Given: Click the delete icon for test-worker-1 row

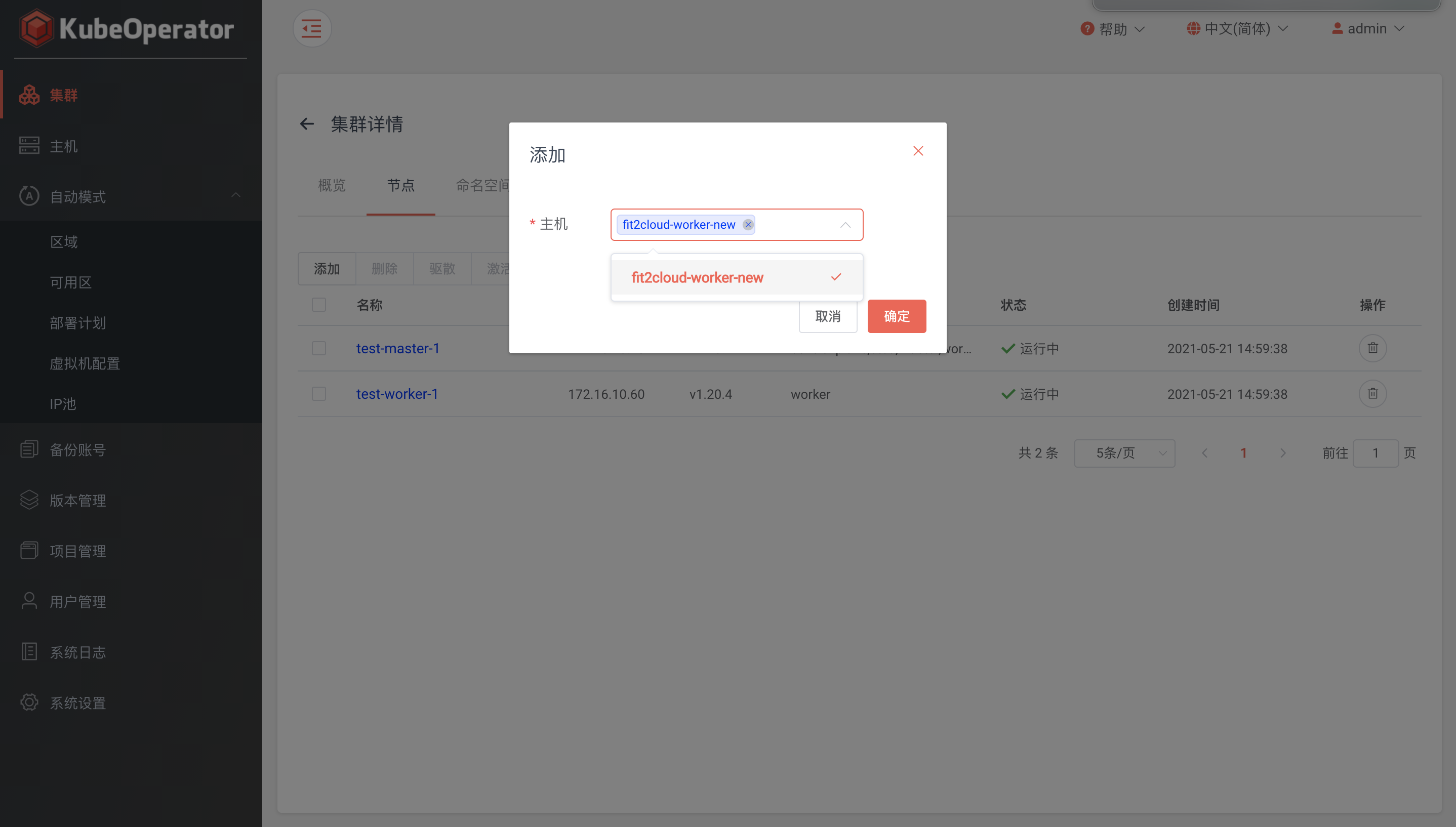Looking at the screenshot, I should point(1372,394).
